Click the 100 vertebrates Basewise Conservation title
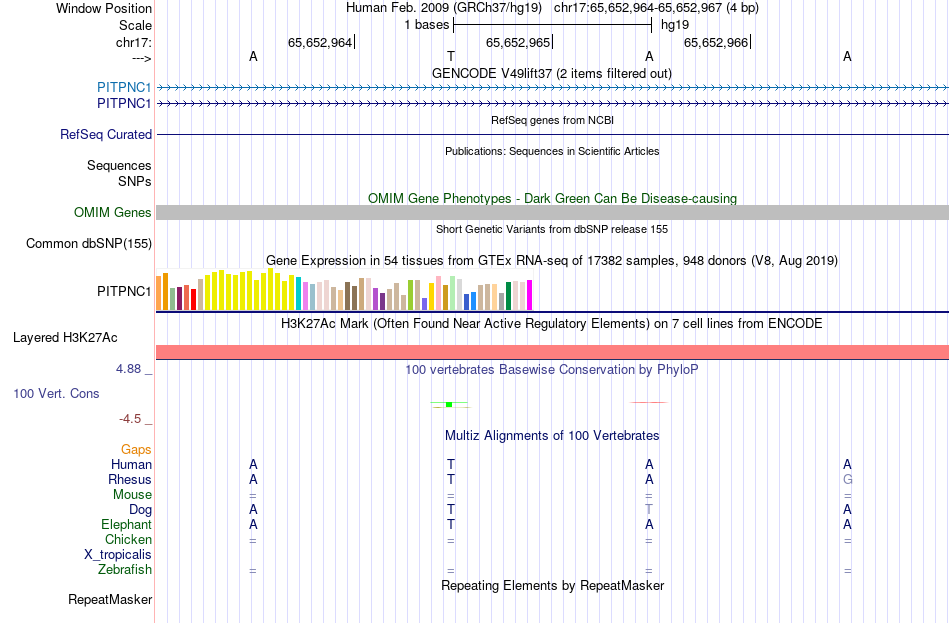The width and height of the screenshot is (950, 623). tap(552, 370)
